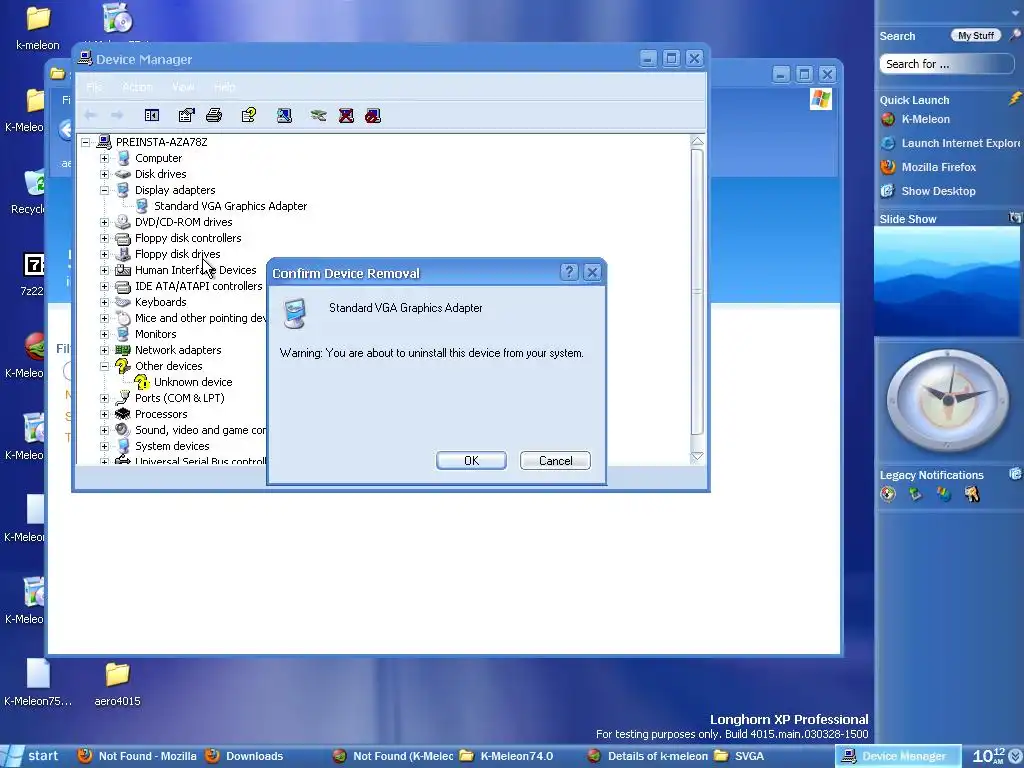Screen dimensions: 1024x768
Task: Click the Slide Show mountain thumbnail
Action: click(x=946, y=281)
